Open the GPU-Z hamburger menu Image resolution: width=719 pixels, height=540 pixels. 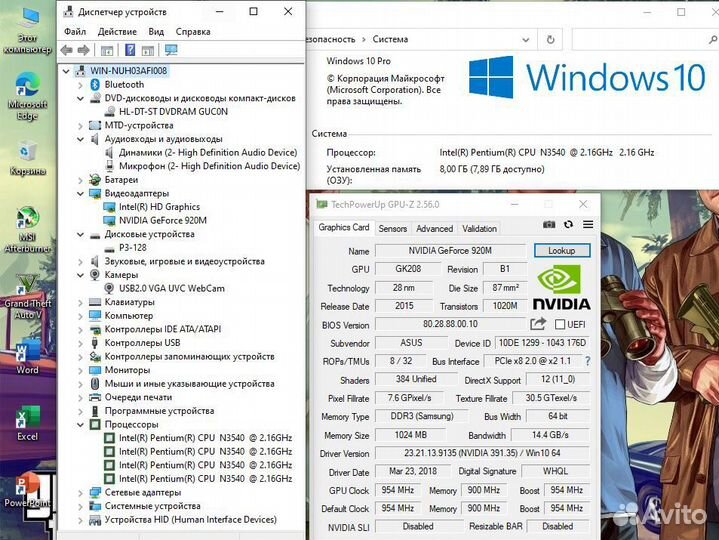tap(587, 226)
